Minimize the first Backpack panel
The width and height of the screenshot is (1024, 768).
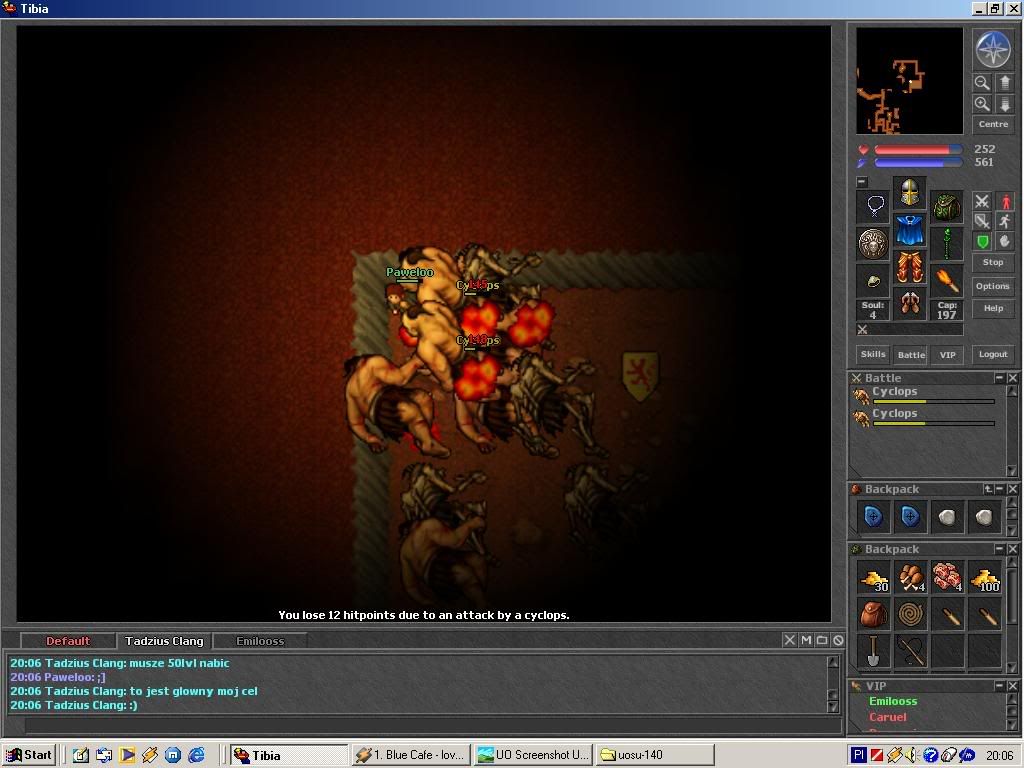click(999, 488)
